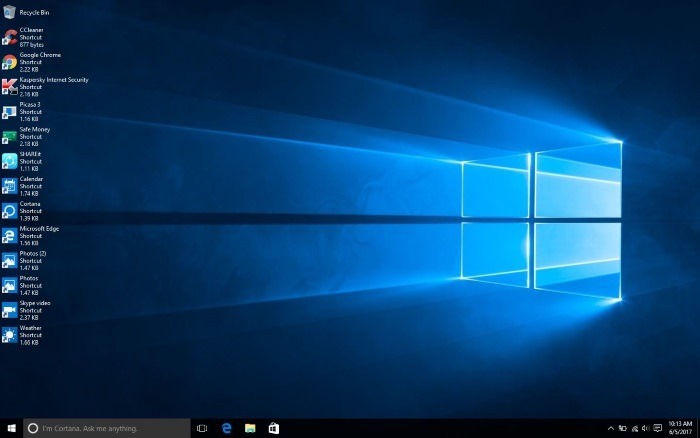Select the Kaspersky Internet Security icon
This screenshot has height=438, width=700.
(9, 87)
